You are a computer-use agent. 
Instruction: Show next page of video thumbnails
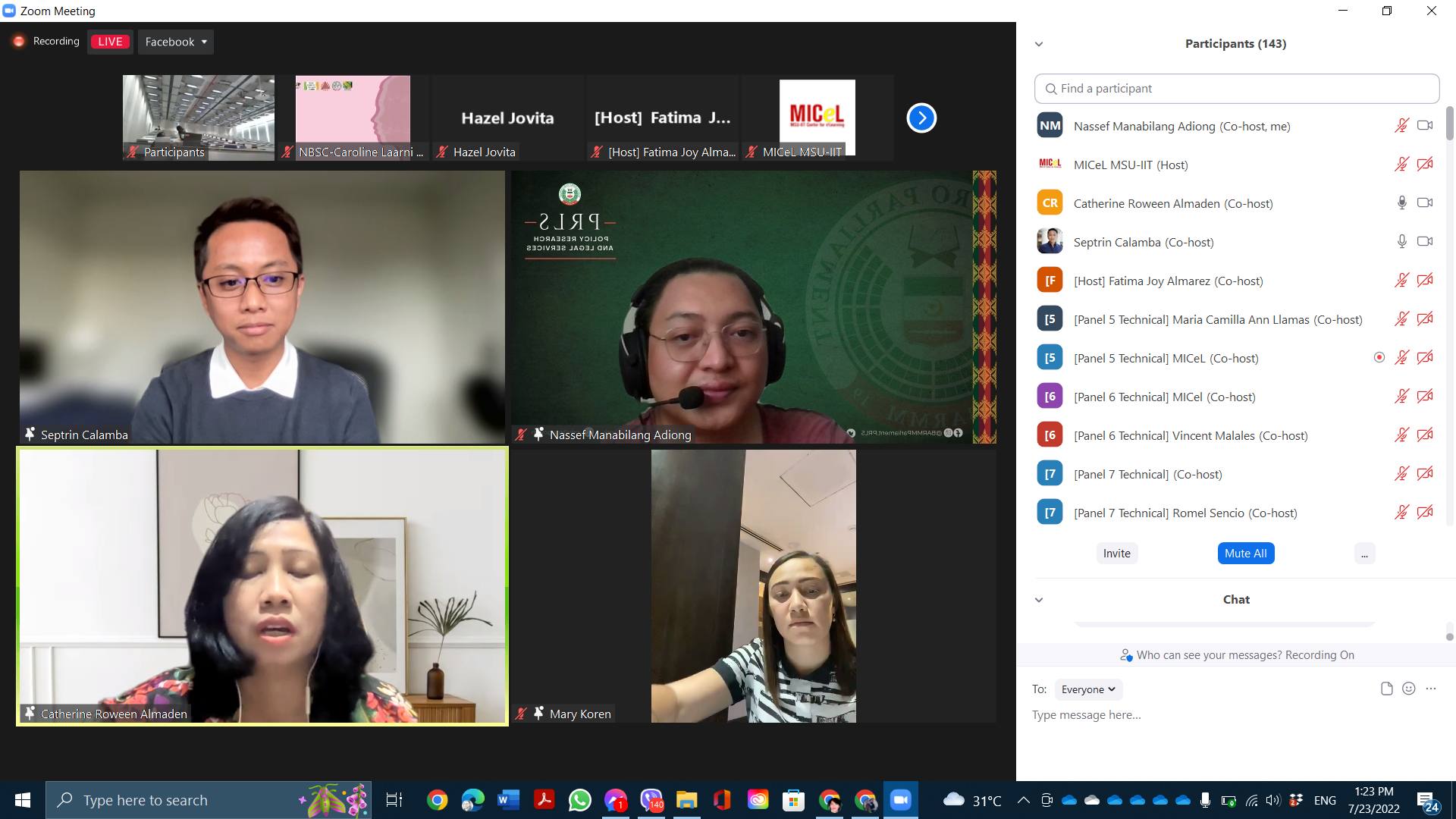(921, 118)
